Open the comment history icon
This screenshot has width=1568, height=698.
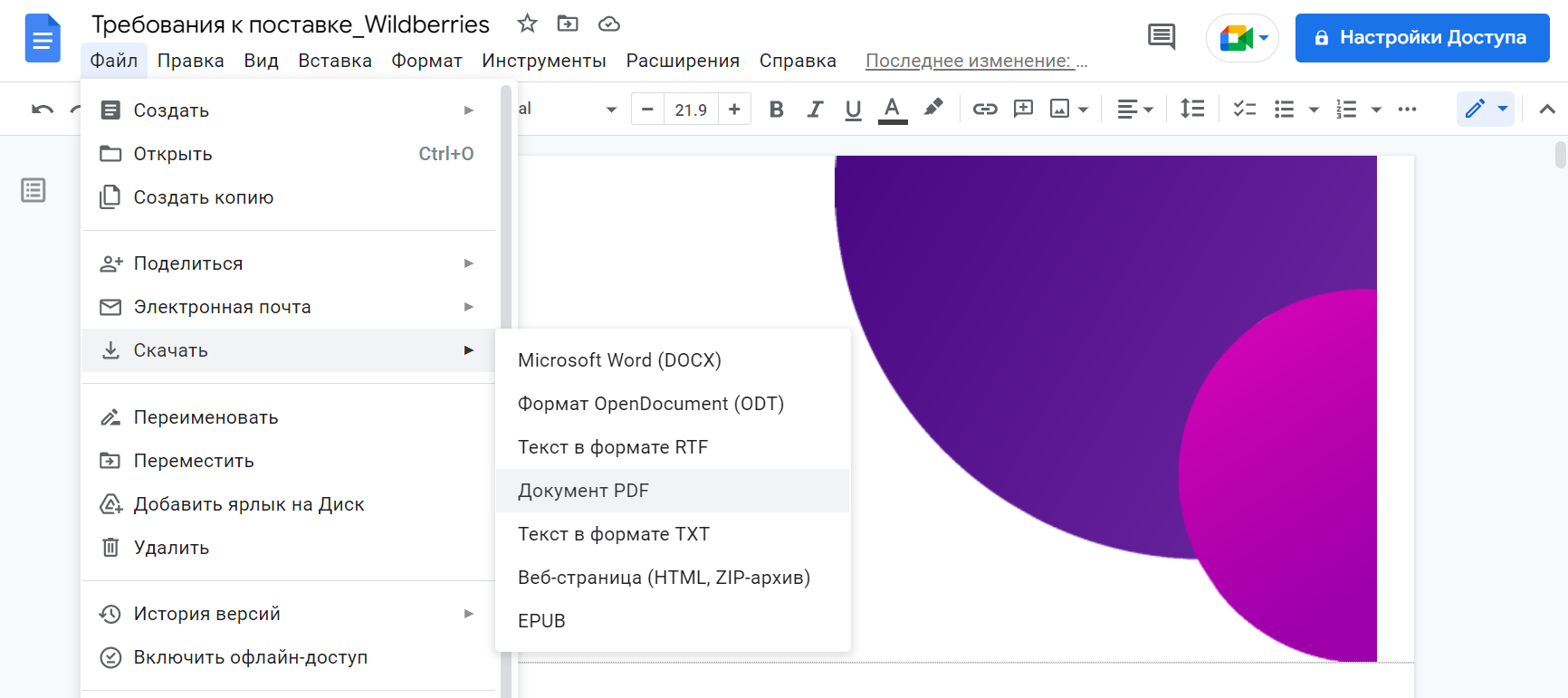[x=1162, y=37]
